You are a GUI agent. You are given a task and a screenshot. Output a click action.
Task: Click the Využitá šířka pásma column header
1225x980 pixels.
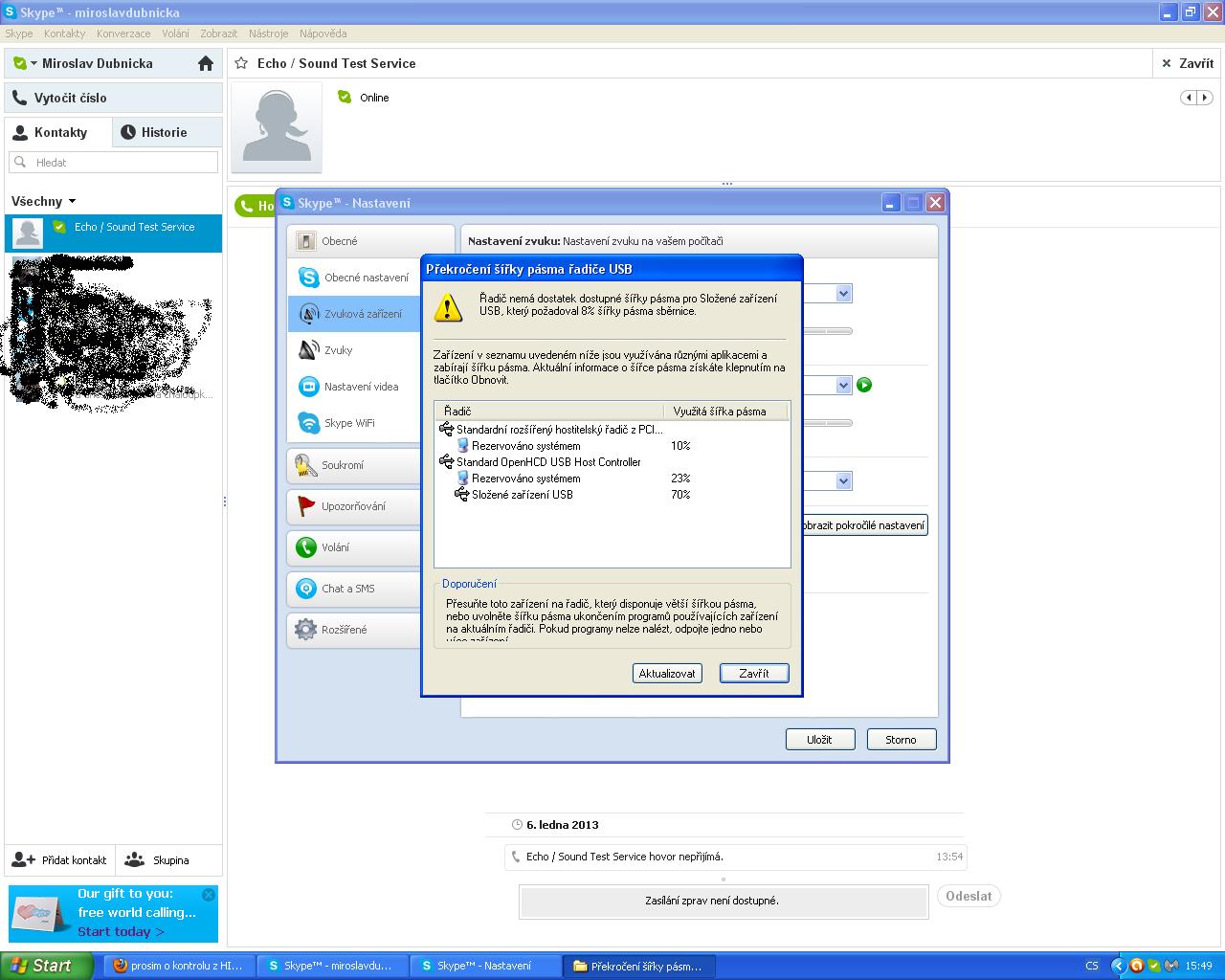[x=725, y=412]
